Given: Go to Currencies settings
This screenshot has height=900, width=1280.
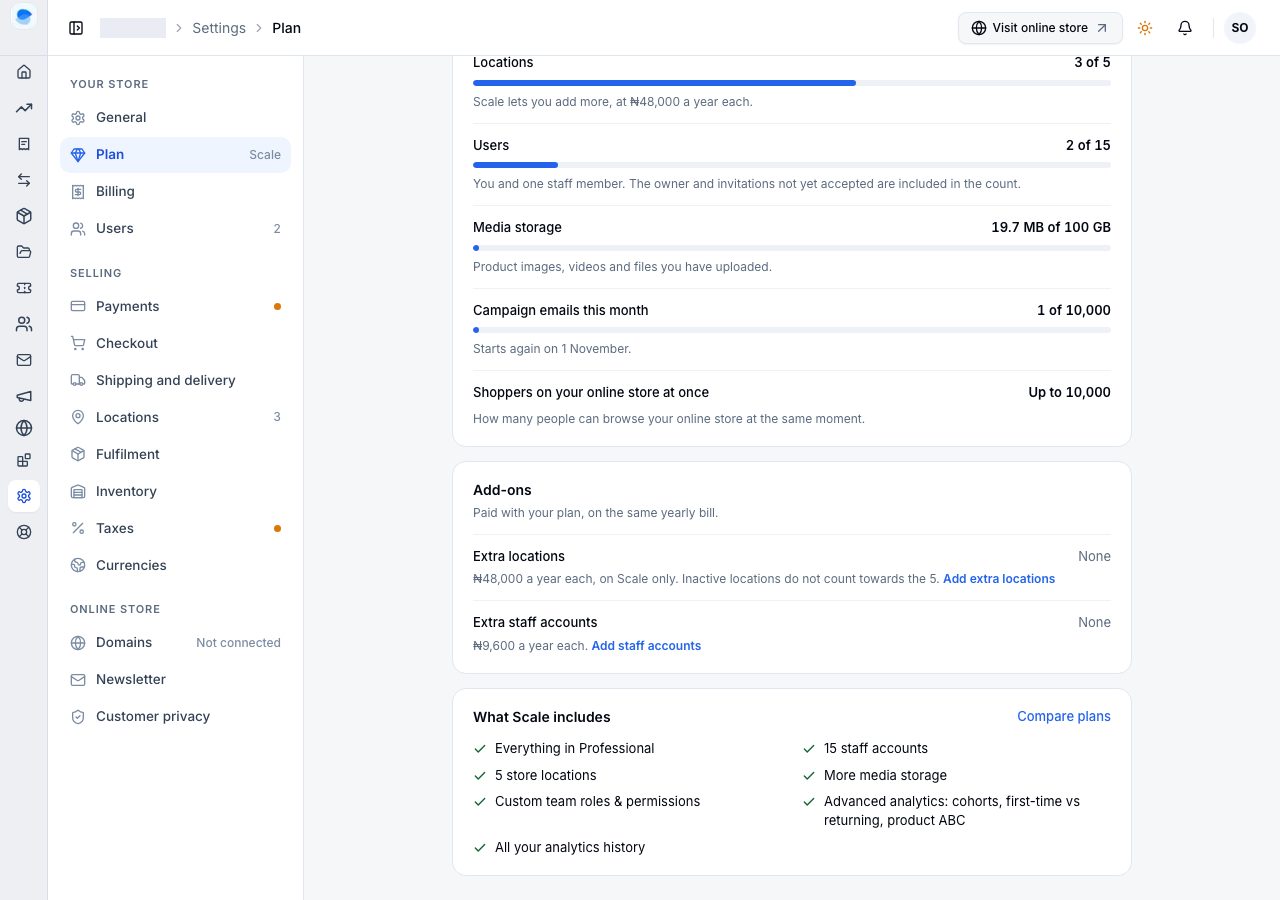Looking at the screenshot, I should click(176, 566).
